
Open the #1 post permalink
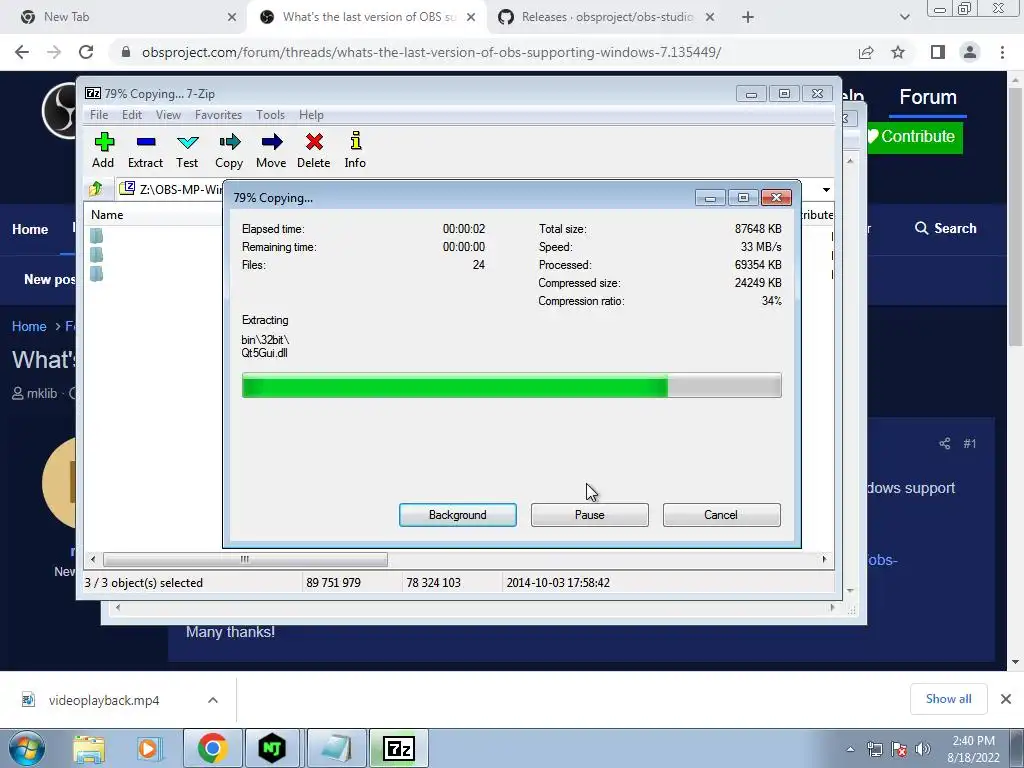(970, 444)
